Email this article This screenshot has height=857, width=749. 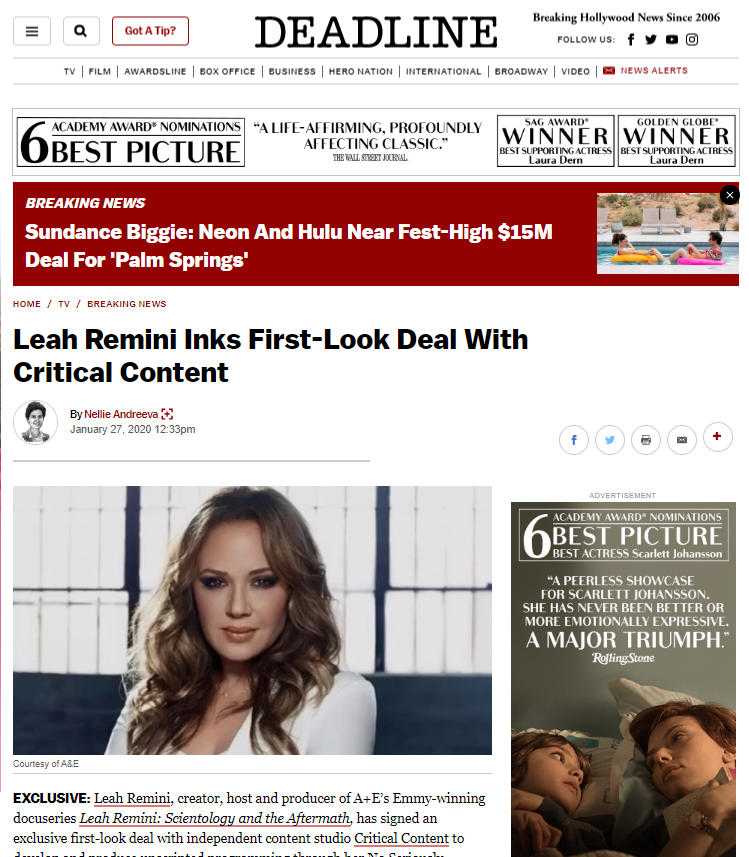[x=682, y=439]
